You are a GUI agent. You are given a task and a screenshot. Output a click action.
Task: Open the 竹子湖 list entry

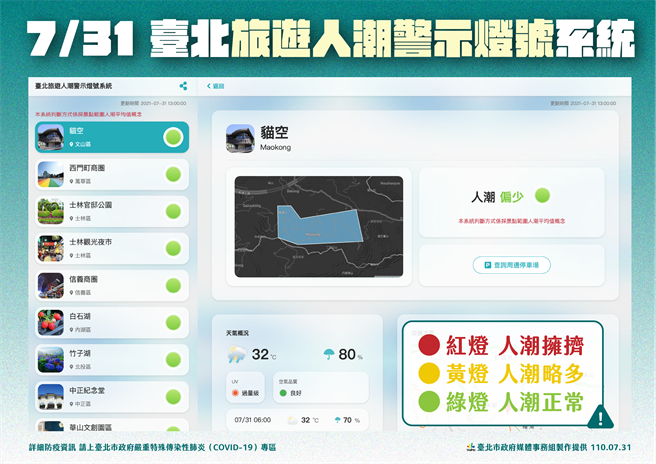[x=112, y=359]
